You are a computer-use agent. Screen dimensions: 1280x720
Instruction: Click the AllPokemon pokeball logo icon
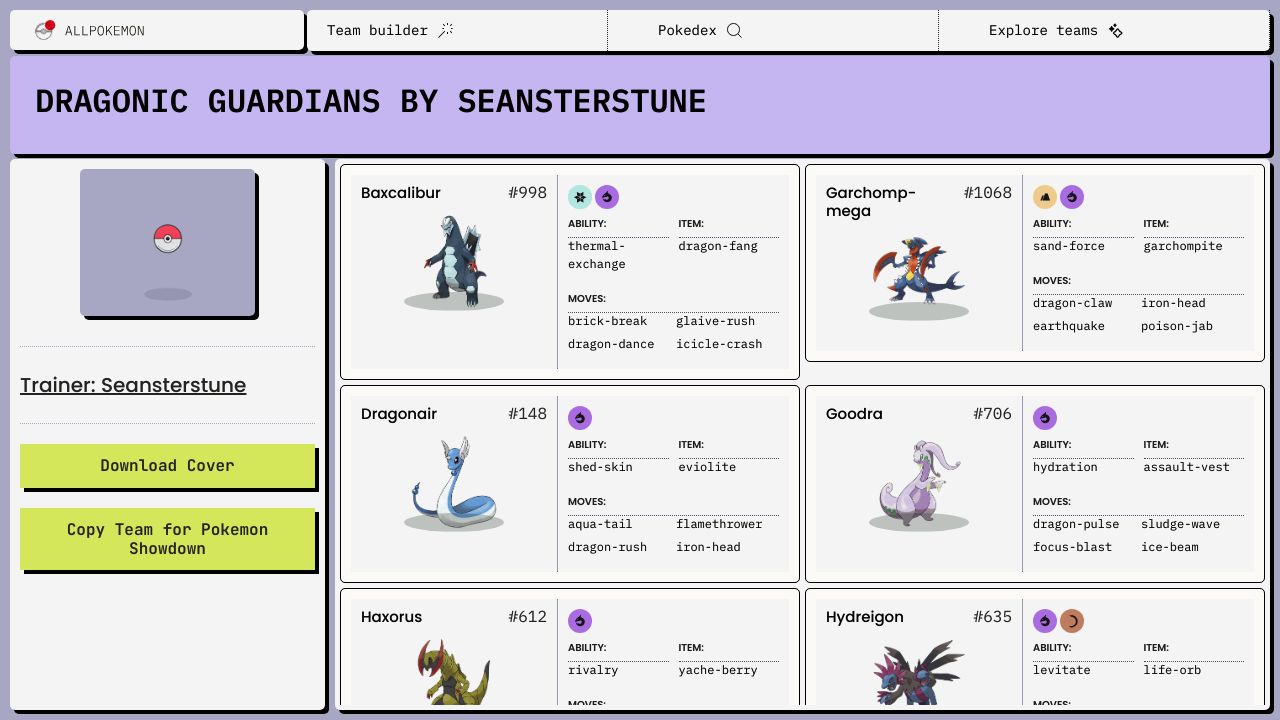44,30
